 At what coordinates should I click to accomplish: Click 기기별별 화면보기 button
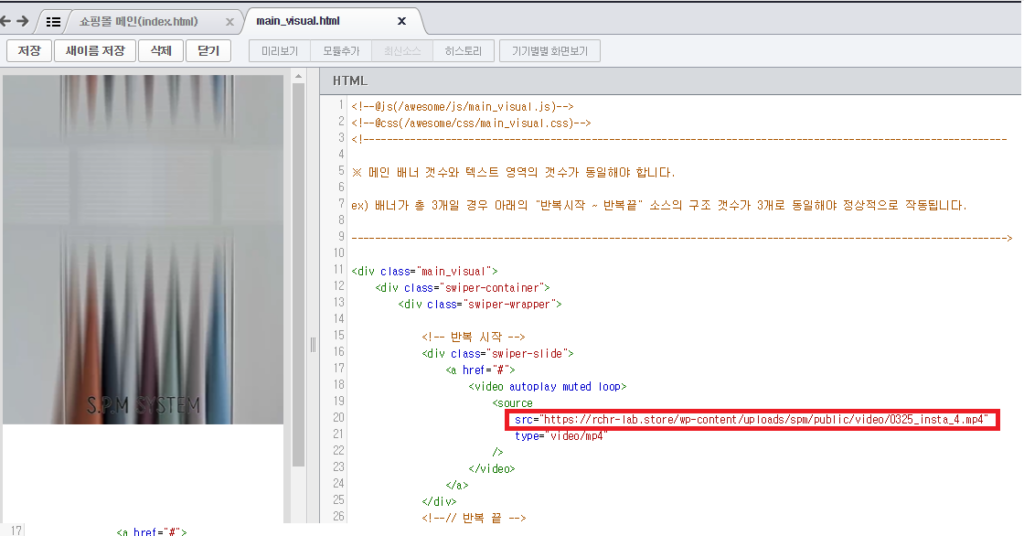550,51
